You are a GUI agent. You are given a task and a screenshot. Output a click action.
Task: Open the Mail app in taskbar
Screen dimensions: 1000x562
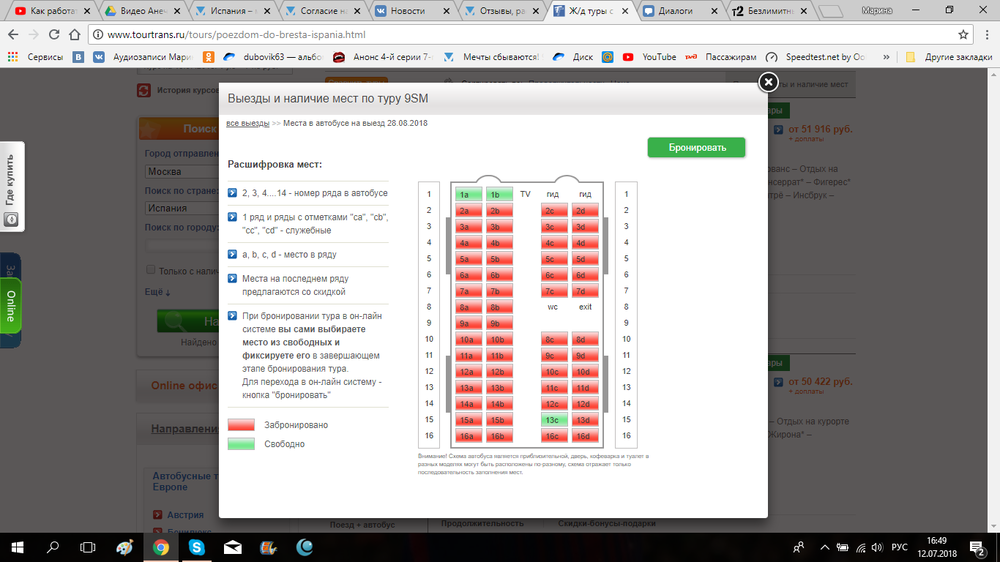[x=232, y=547]
